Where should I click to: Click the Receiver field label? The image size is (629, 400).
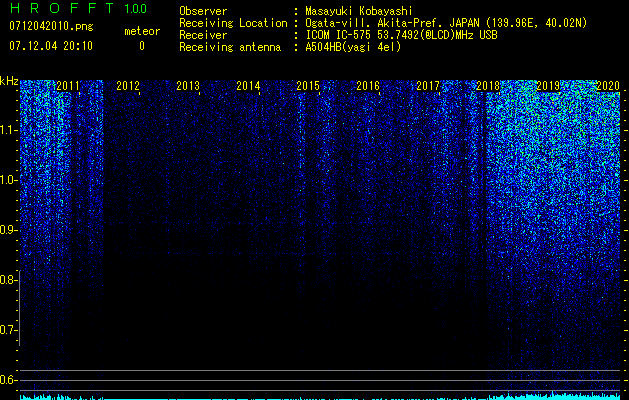[x=203, y=35]
